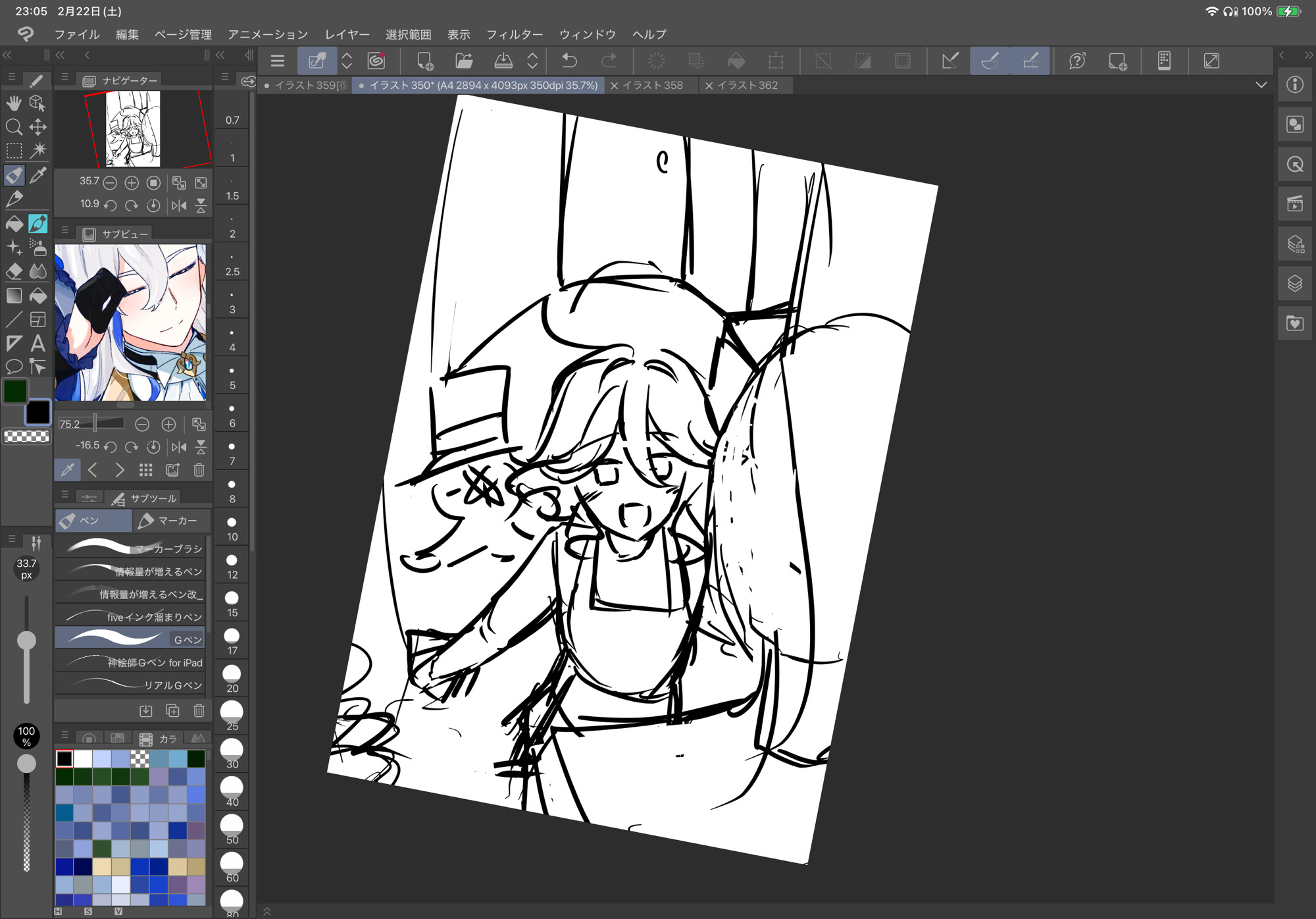Open the Sub View palette menu

[64, 230]
